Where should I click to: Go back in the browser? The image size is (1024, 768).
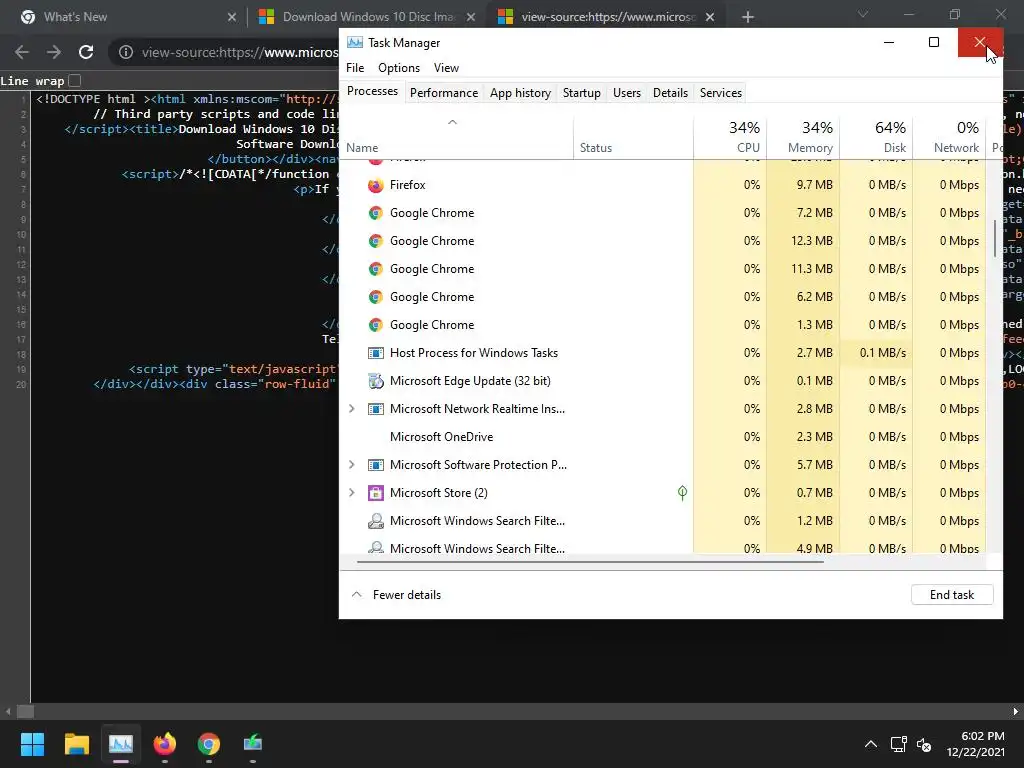(x=22, y=52)
